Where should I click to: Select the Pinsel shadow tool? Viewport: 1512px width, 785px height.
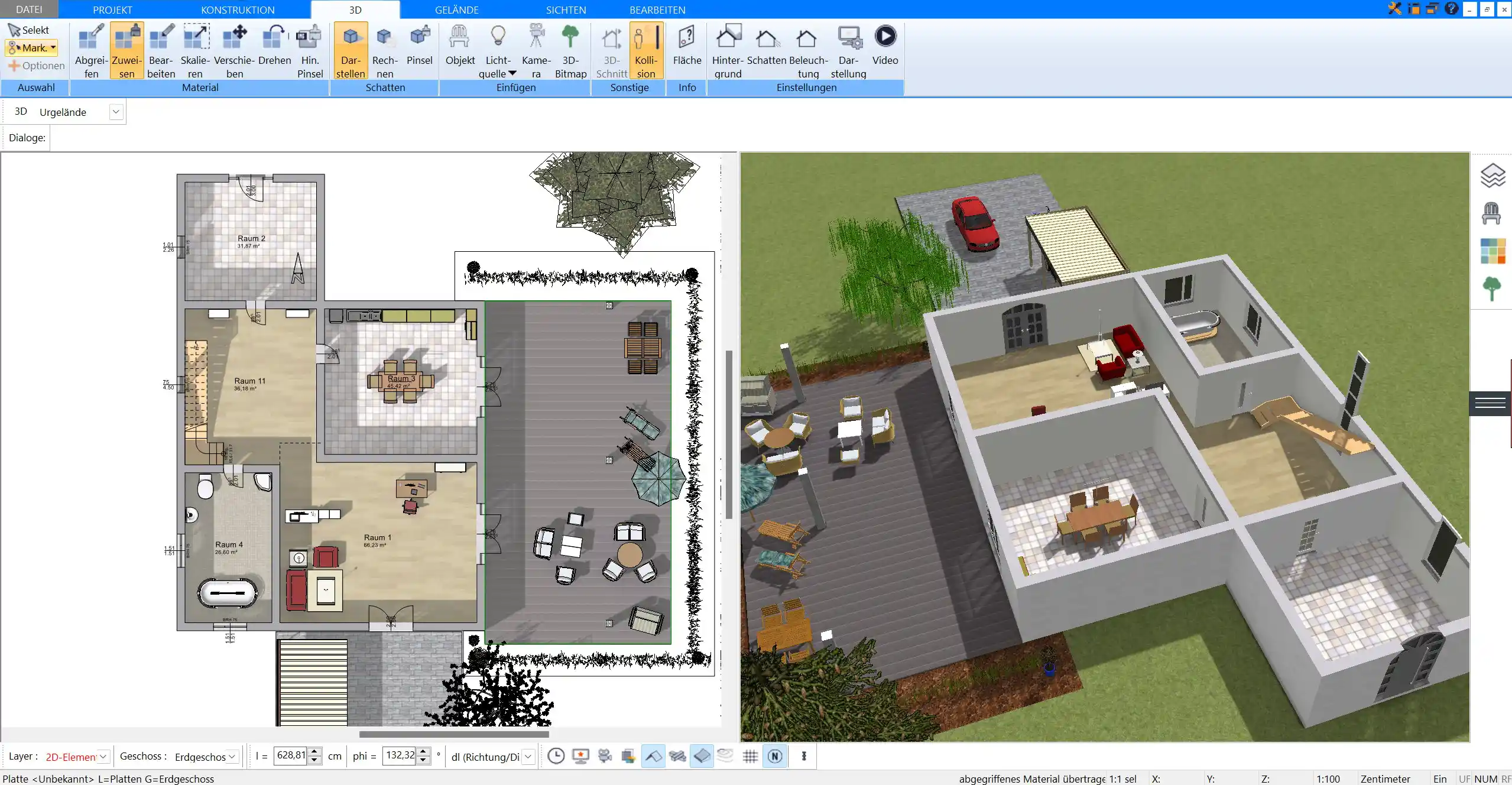pos(419,46)
